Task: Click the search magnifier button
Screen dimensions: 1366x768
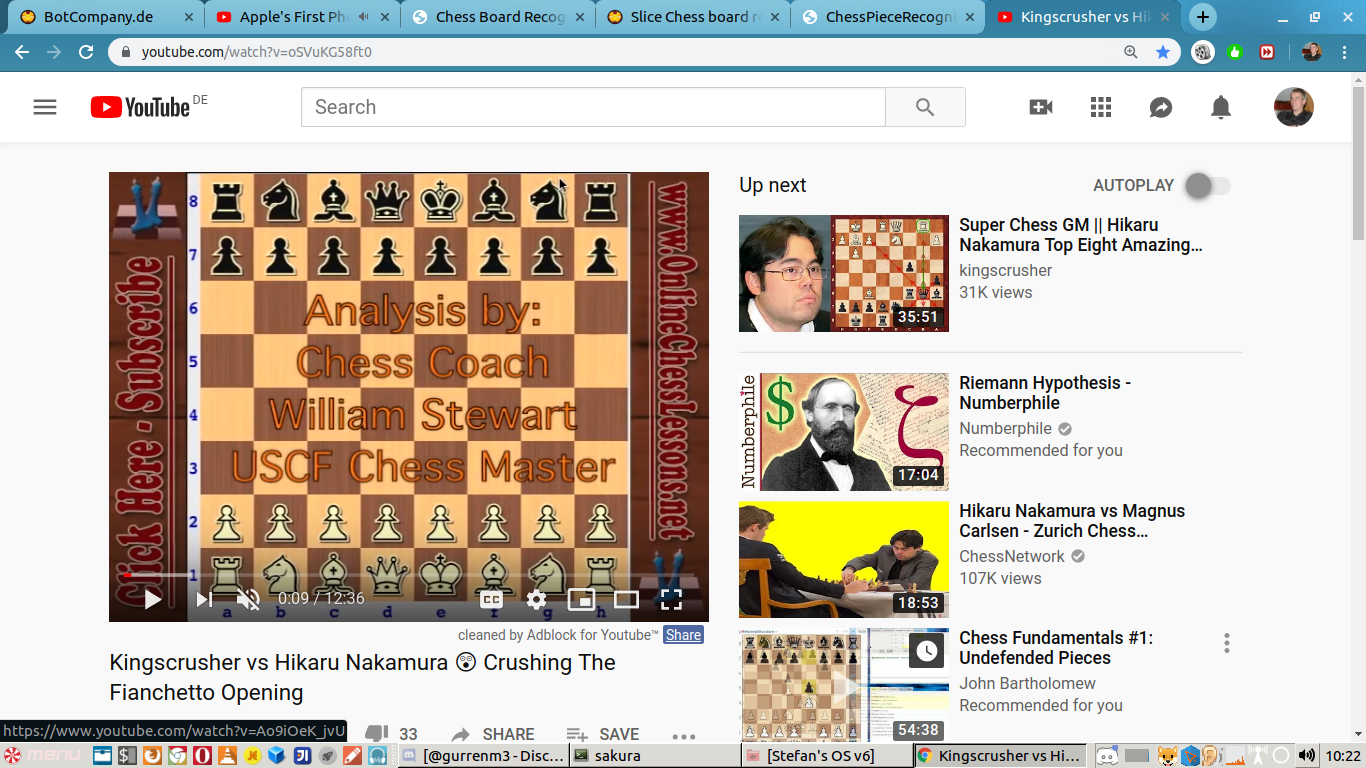Action: tap(925, 107)
